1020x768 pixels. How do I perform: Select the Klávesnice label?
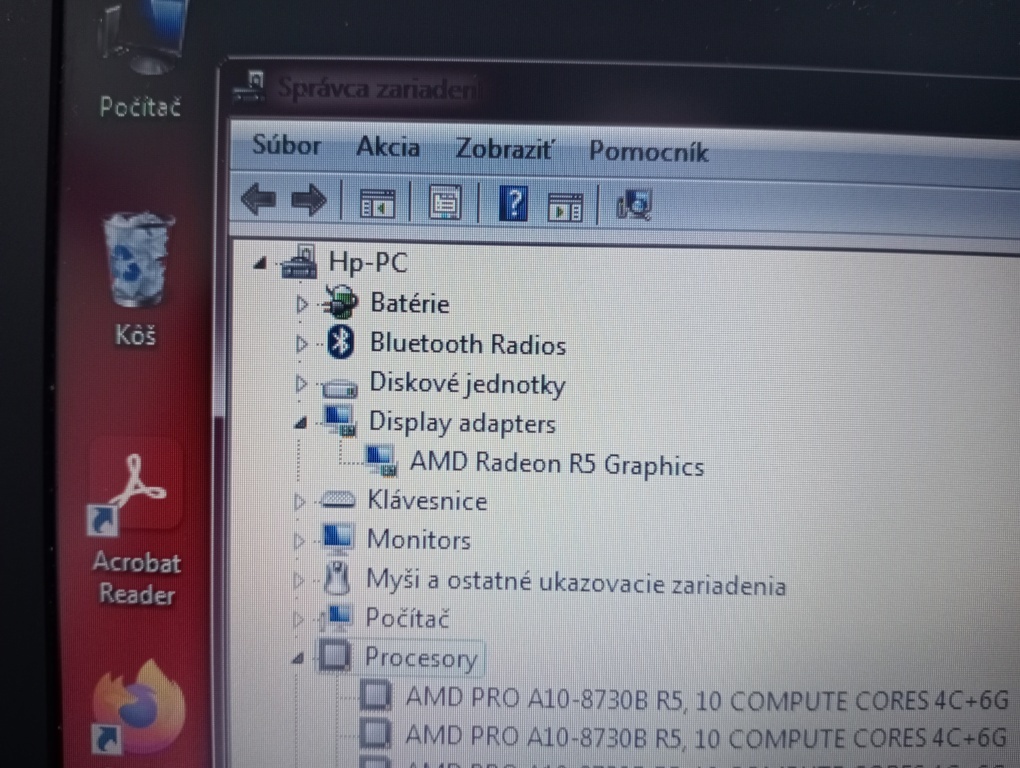[427, 501]
